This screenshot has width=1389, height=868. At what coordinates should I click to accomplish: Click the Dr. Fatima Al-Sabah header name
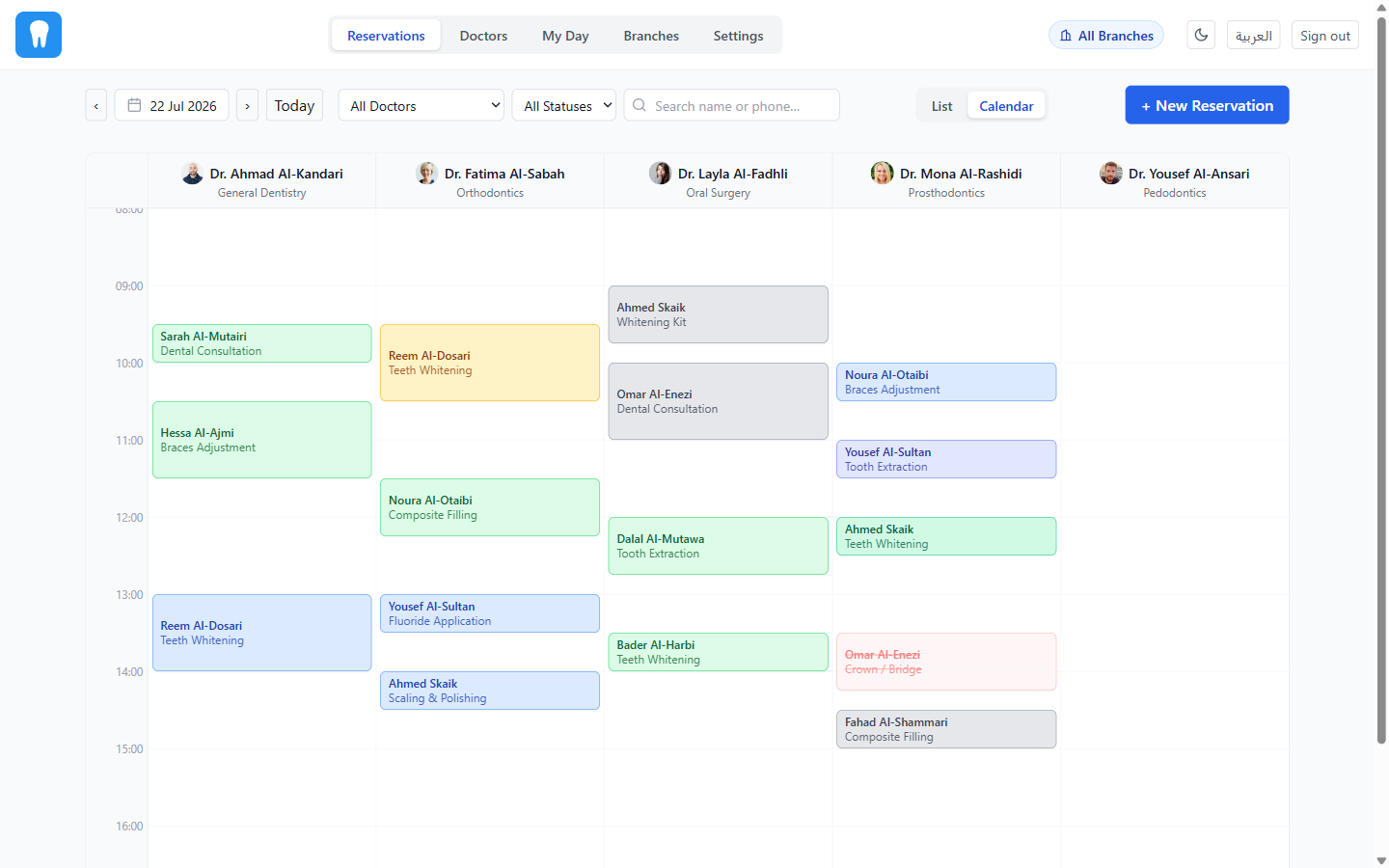click(504, 174)
